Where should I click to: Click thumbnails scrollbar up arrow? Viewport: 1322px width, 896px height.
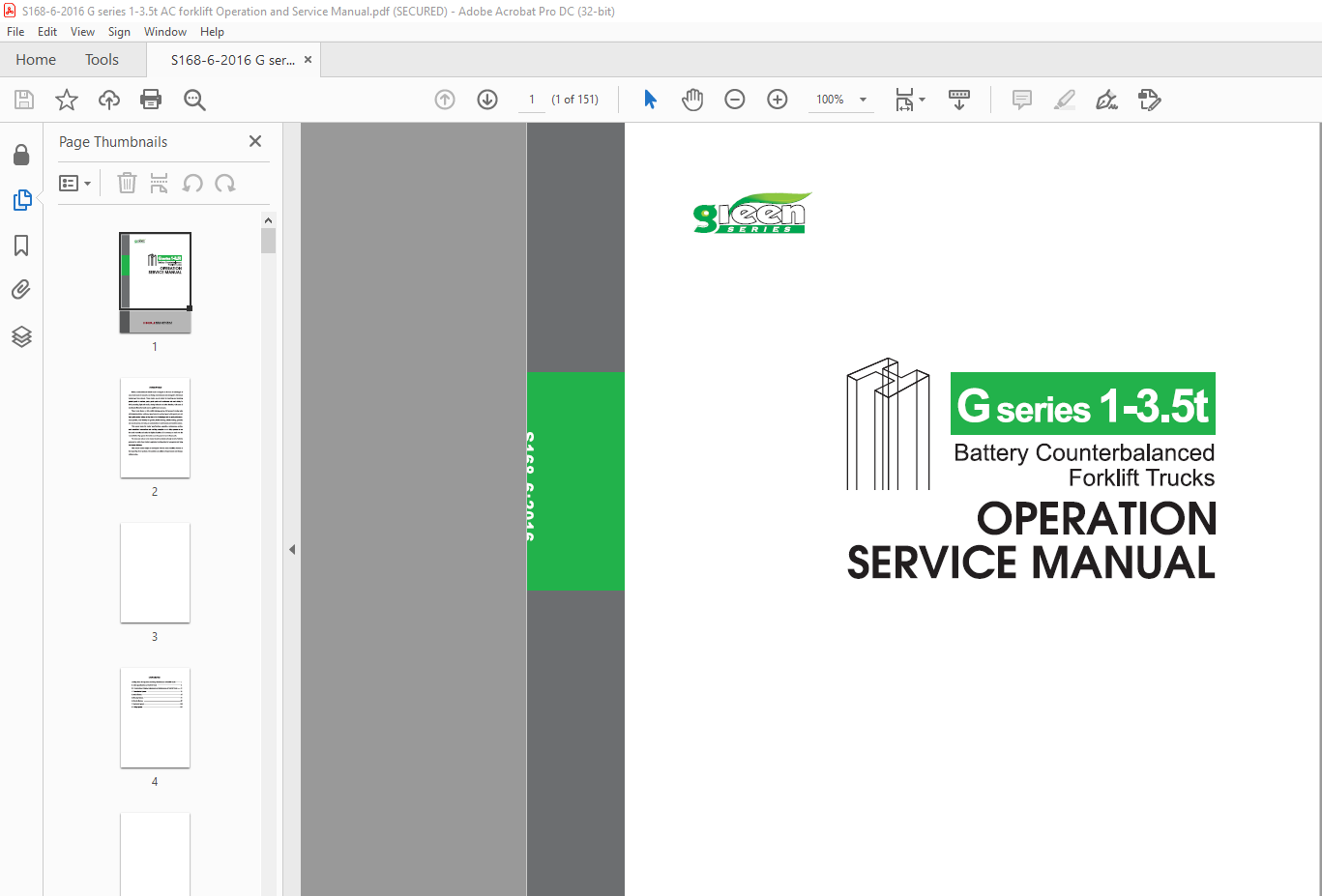(x=268, y=220)
